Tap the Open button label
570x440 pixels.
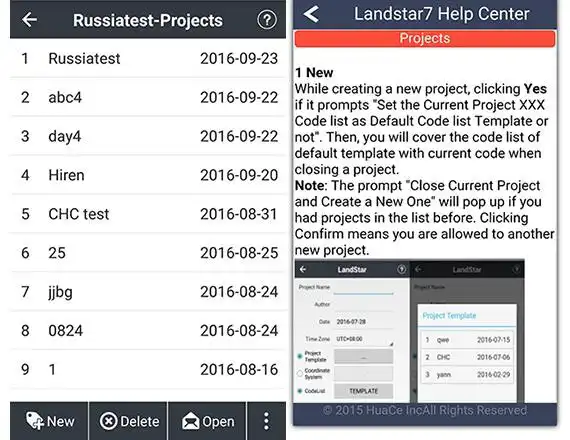(x=218, y=422)
